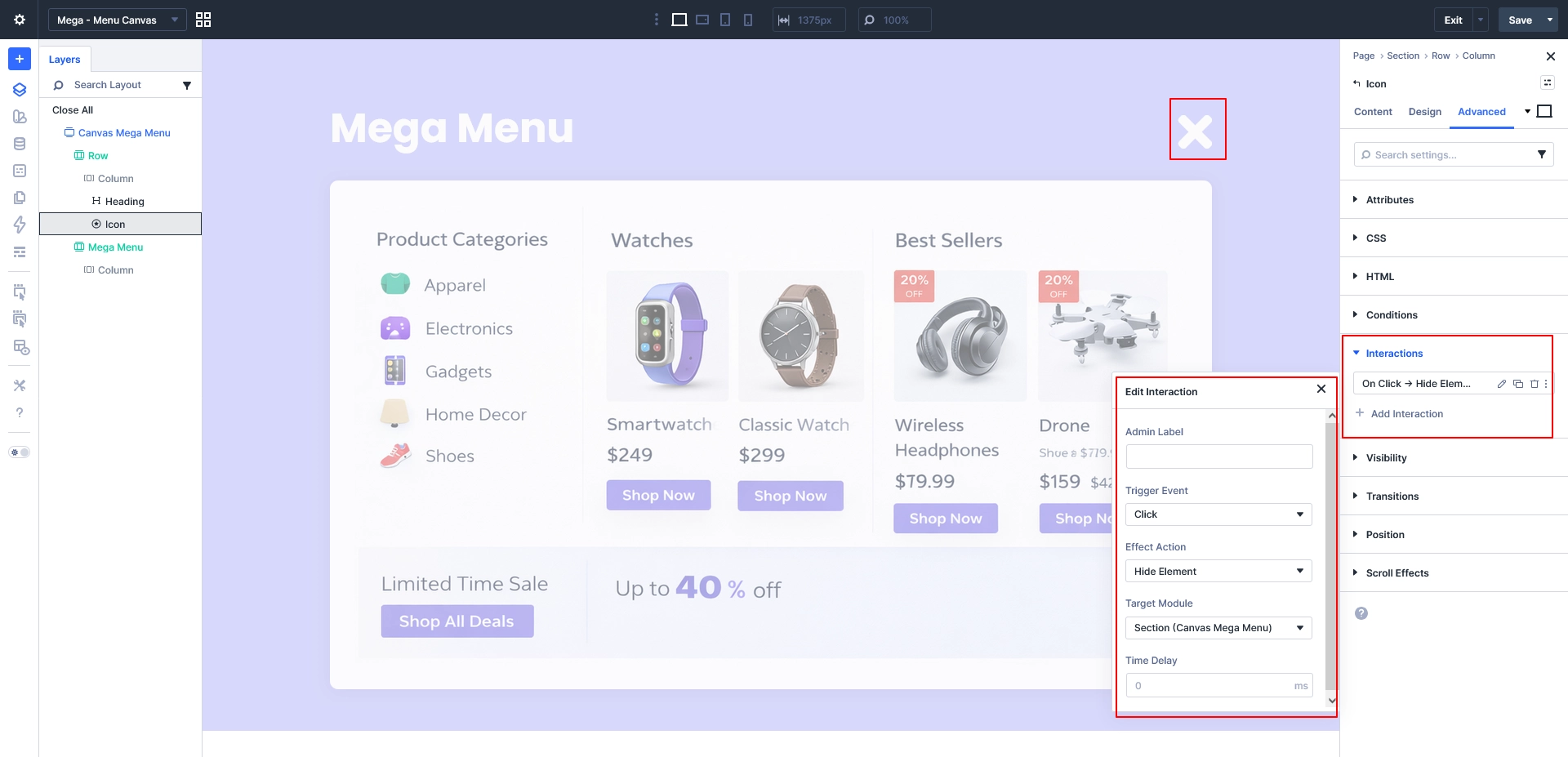Open the Target Module dropdown
1568x757 pixels.
(1218, 628)
